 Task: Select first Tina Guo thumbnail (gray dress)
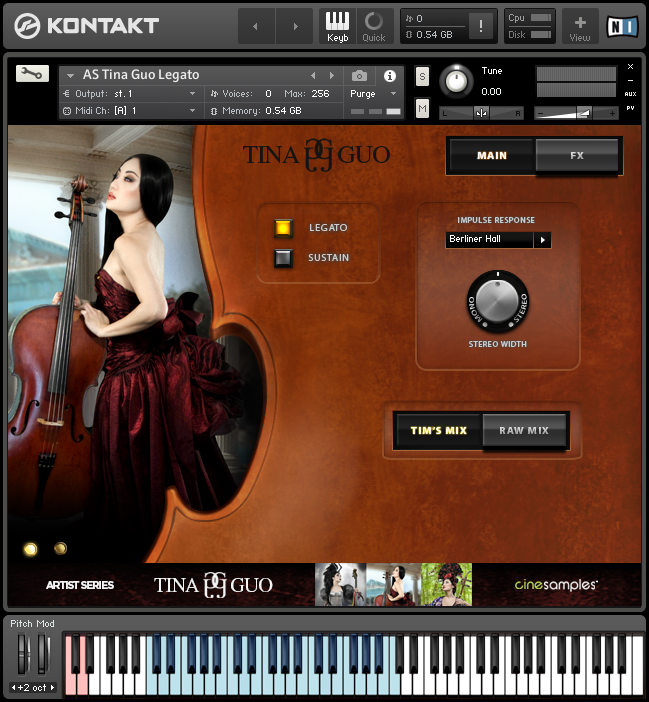(x=341, y=585)
